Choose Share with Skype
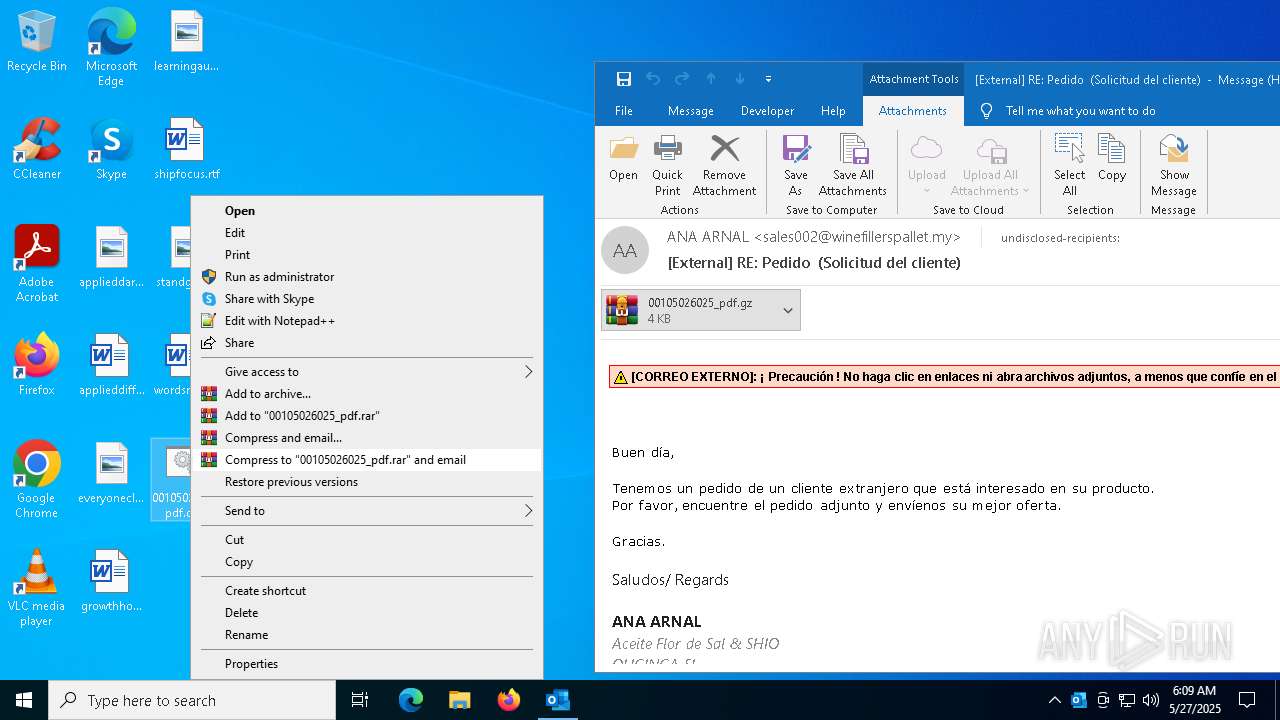Viewport: 1280px width, 720px height. click(x=367, y=299)
